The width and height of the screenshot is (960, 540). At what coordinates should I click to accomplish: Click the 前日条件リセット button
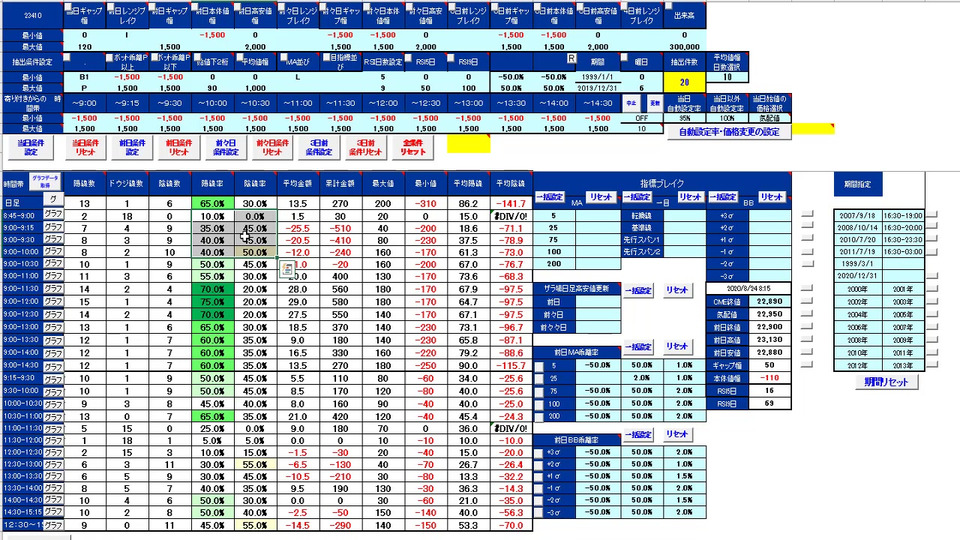pos(178,147)
